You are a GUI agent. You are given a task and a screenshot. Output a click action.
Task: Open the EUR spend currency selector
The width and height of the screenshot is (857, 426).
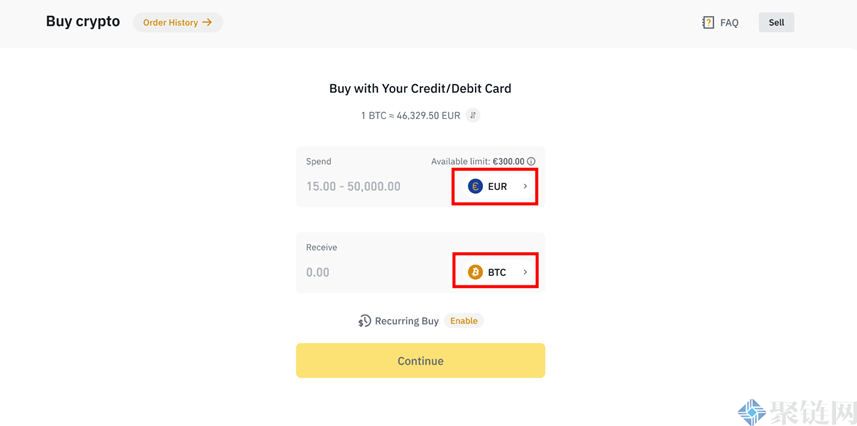[x=496, y=186]
